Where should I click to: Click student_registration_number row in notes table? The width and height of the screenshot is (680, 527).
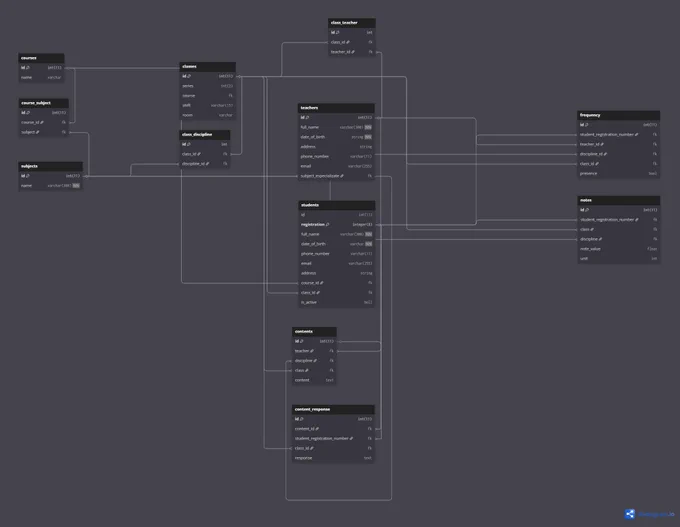tap(619, 219)
